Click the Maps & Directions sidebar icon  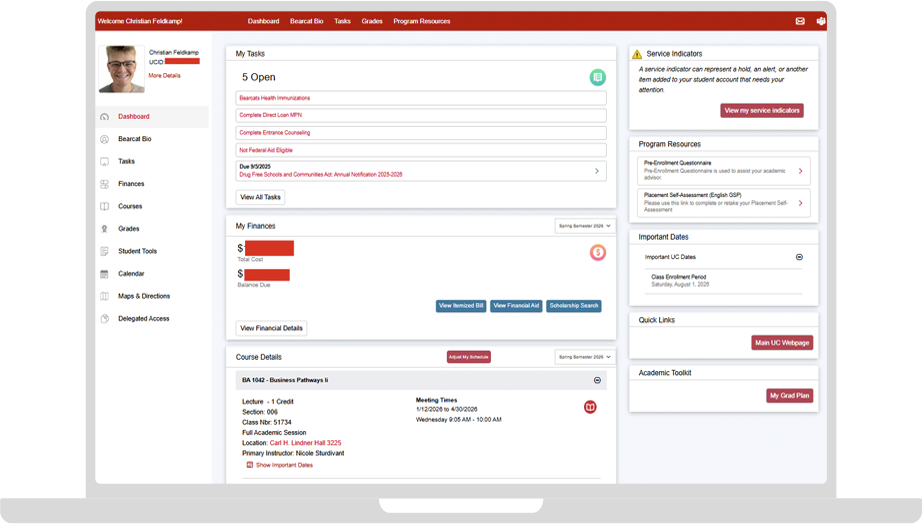tap(105, 296)
